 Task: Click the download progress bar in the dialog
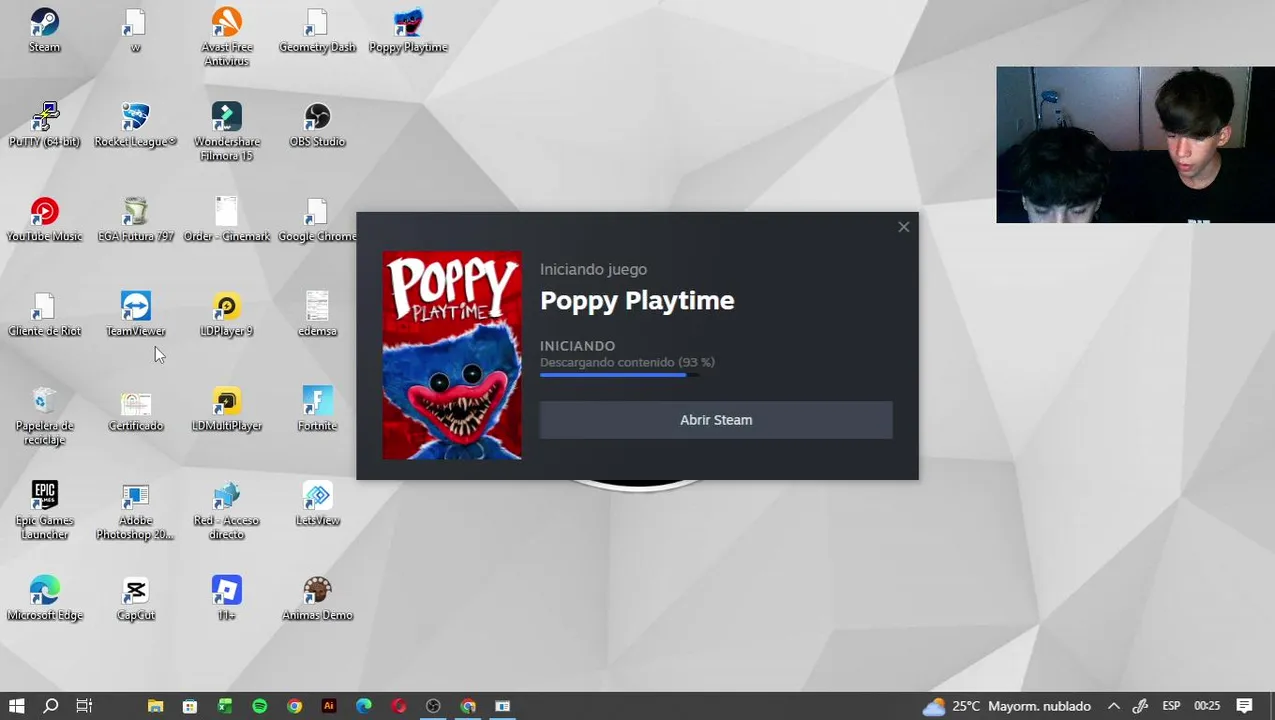[619, 375]
